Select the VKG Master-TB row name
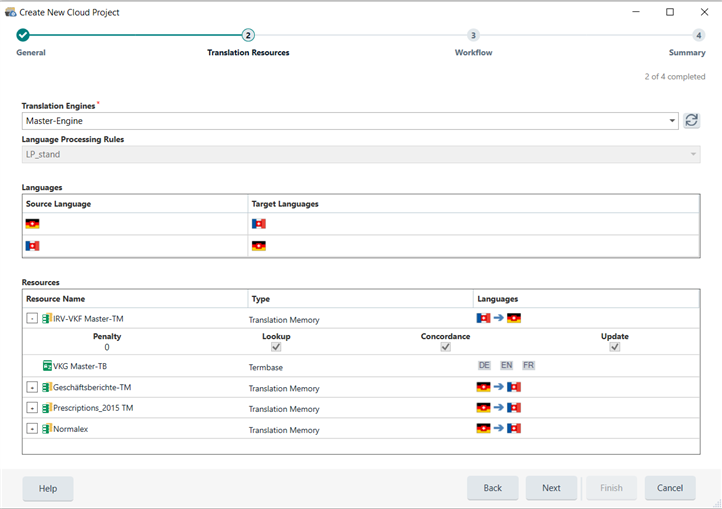 click(x=80, y=366)
